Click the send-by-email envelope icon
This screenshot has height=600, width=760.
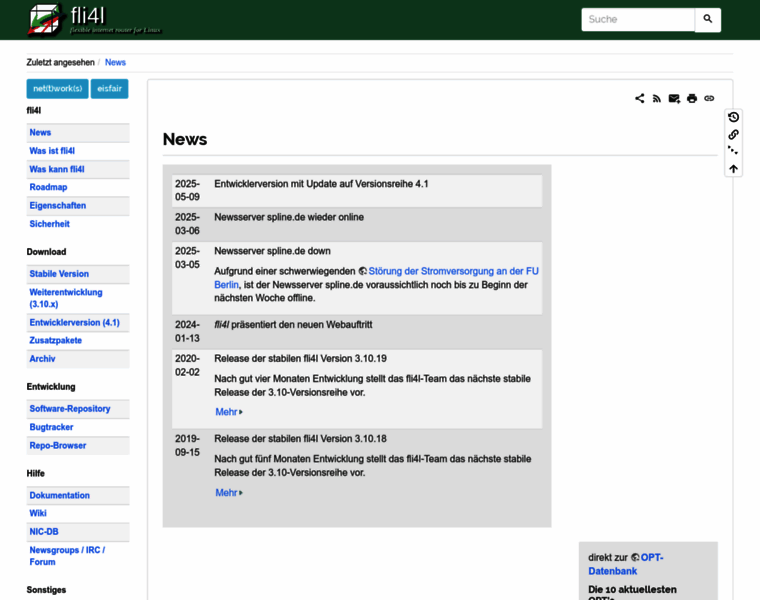click(674, 98)
